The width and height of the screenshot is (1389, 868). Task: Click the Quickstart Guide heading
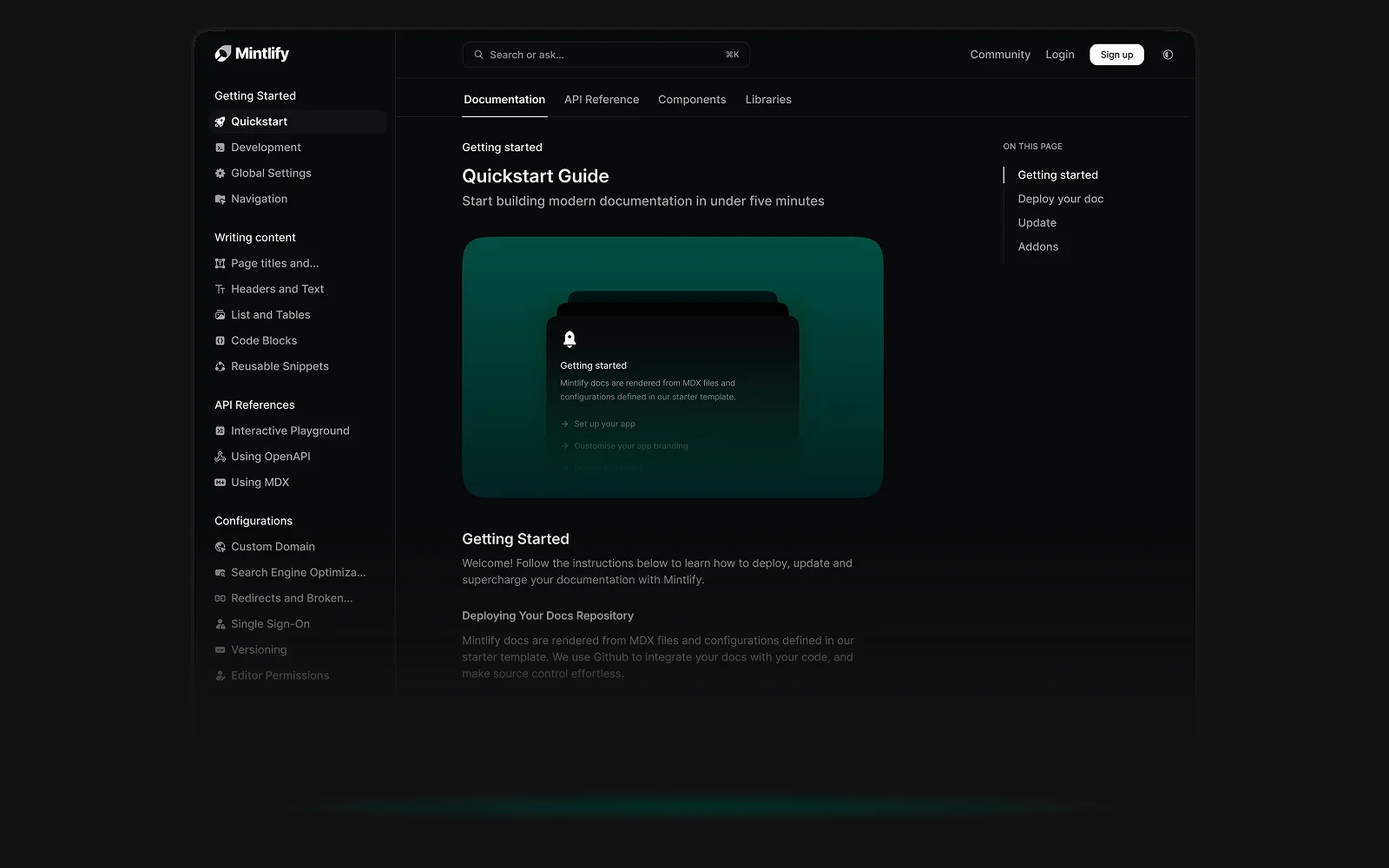536,176
